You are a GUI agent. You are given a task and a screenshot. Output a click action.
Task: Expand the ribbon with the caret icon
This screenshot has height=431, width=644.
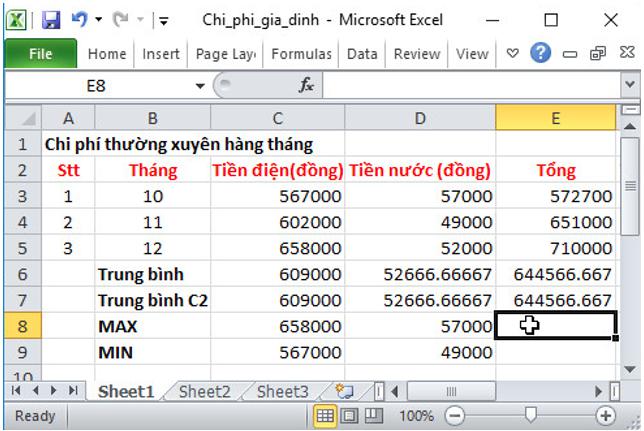(x=512, y=53)
